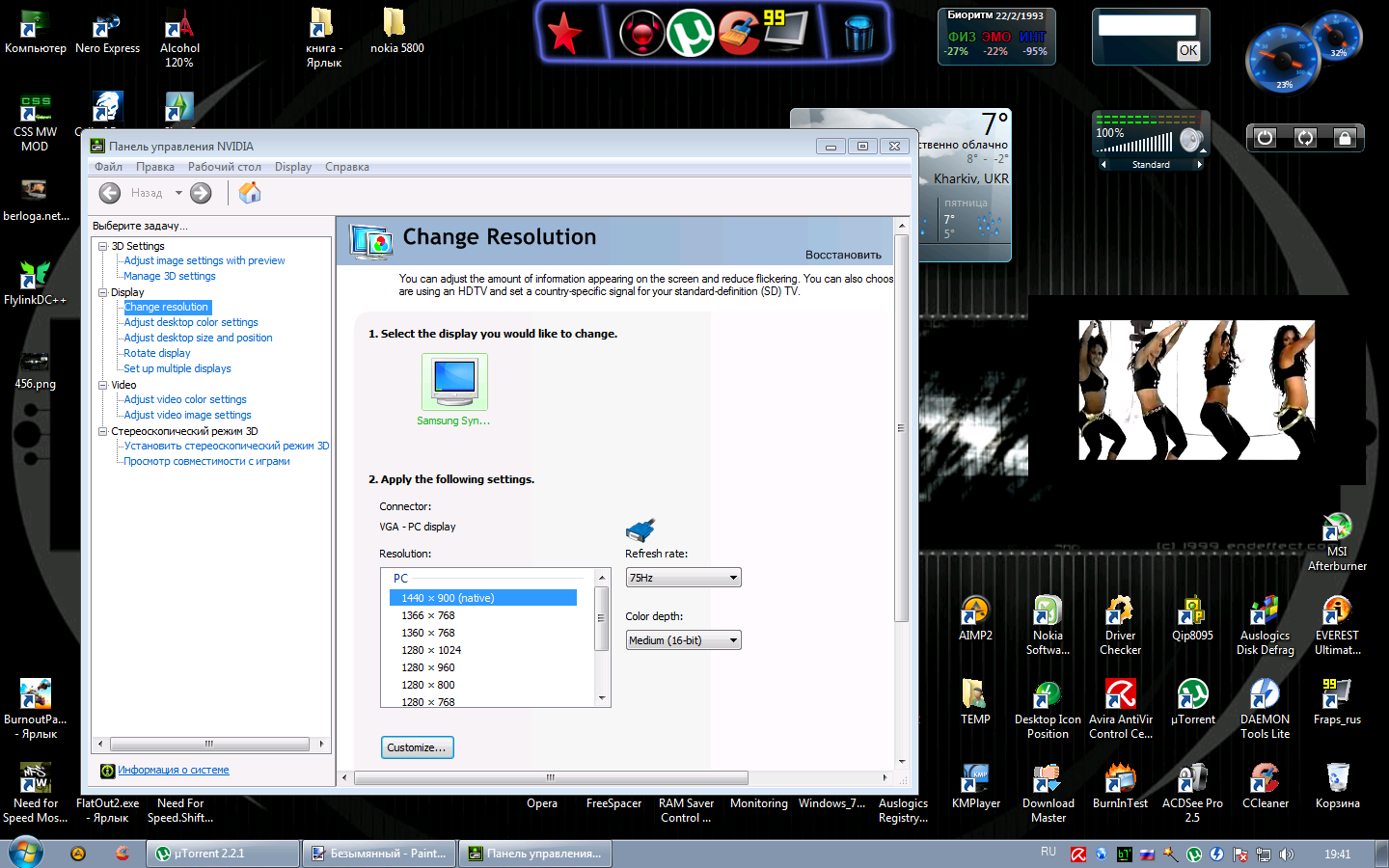Click the Home icon in NVIDIA toolbar
The image size is (1389, 868).
250,193
